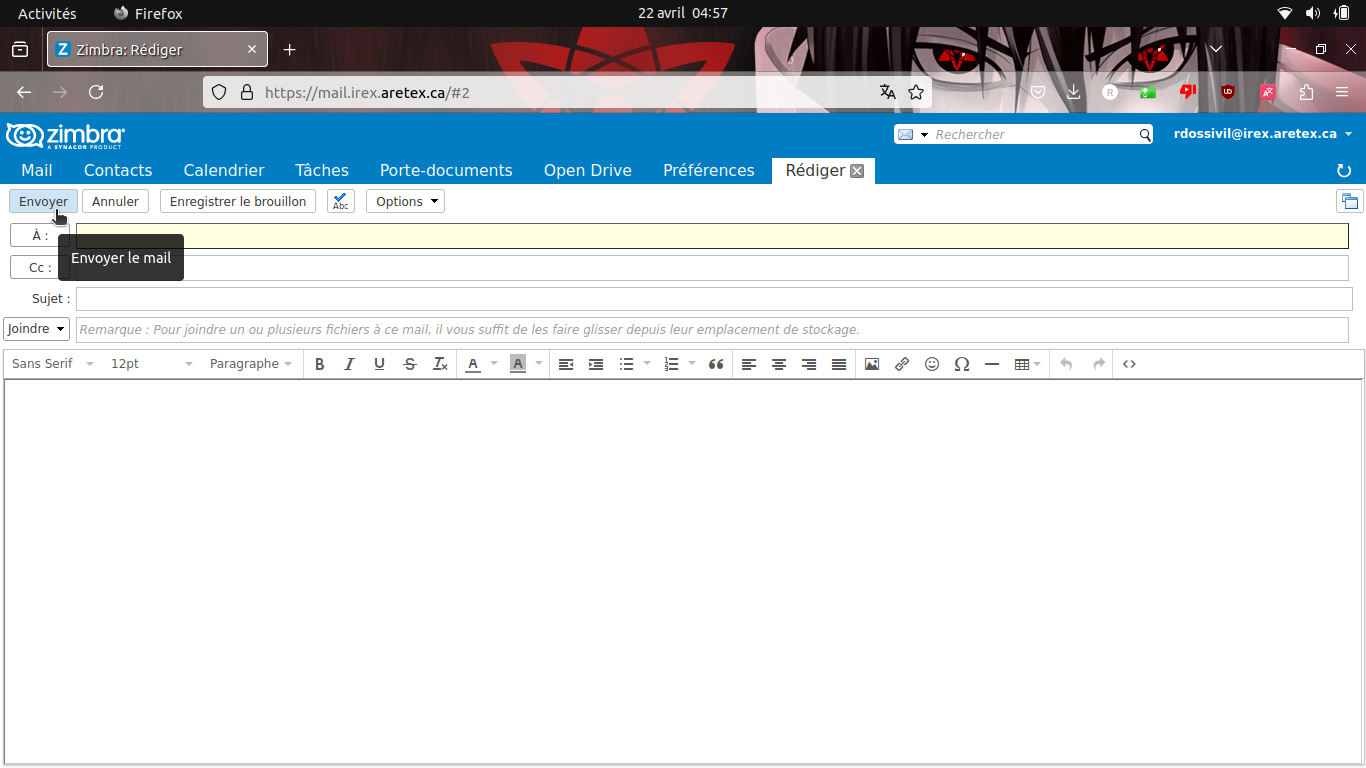Click into the Sujet field
The image size is (1366, 768).
tap(714, 299)
